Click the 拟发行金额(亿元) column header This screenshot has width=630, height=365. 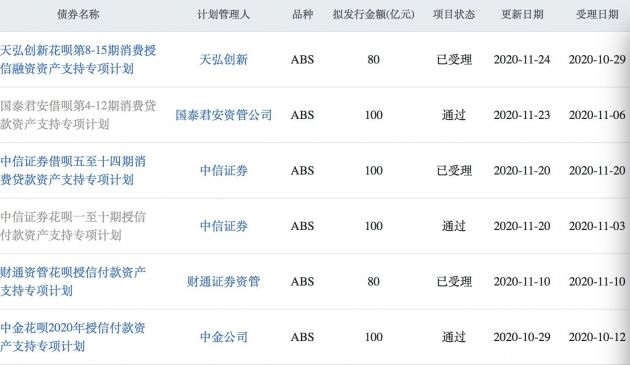[x=374, y=14]
